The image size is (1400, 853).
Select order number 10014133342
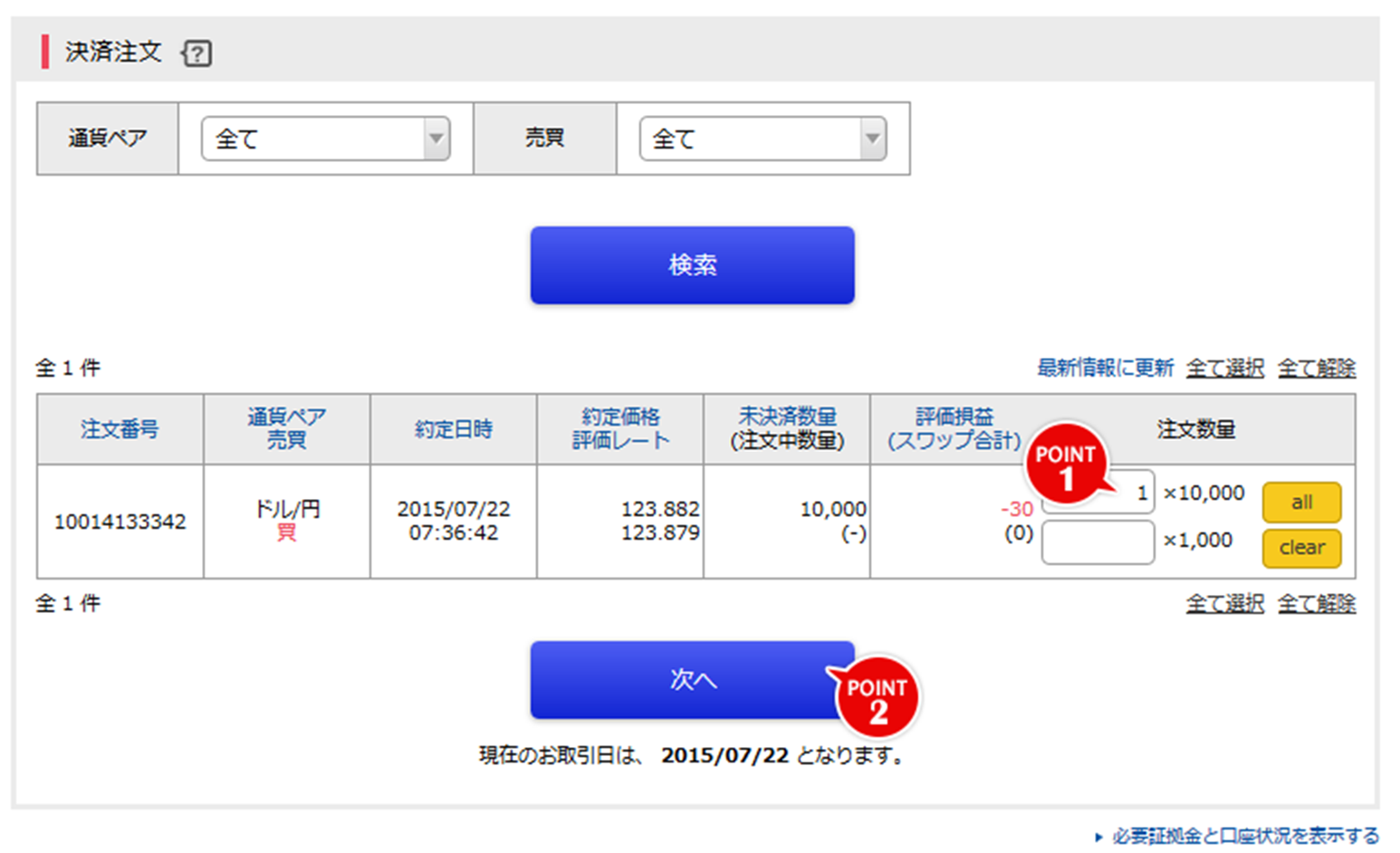tap(119, 521)
